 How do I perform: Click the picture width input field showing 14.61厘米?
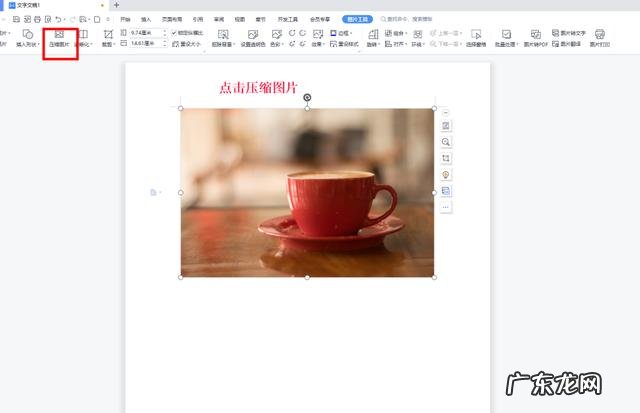pos(146,43)
